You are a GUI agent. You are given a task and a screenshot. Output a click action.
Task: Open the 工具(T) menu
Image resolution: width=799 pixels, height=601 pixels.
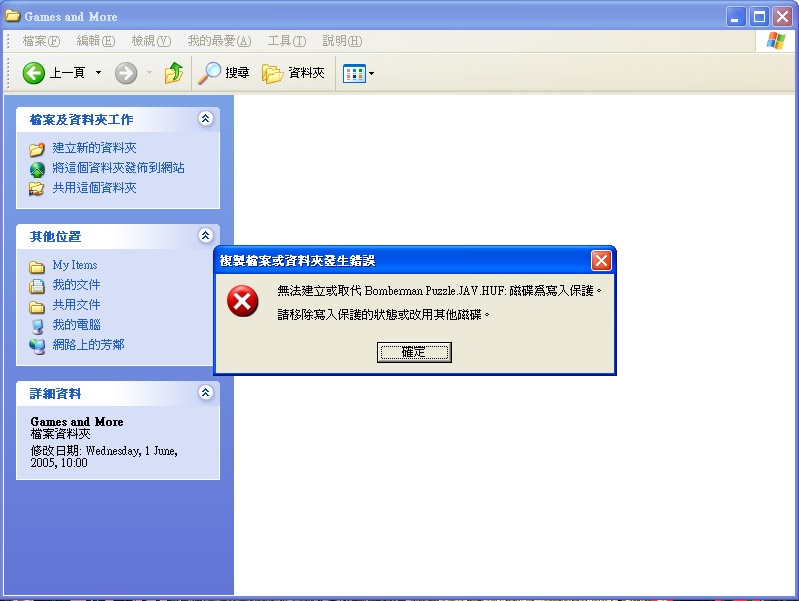(x=287, y=41)
